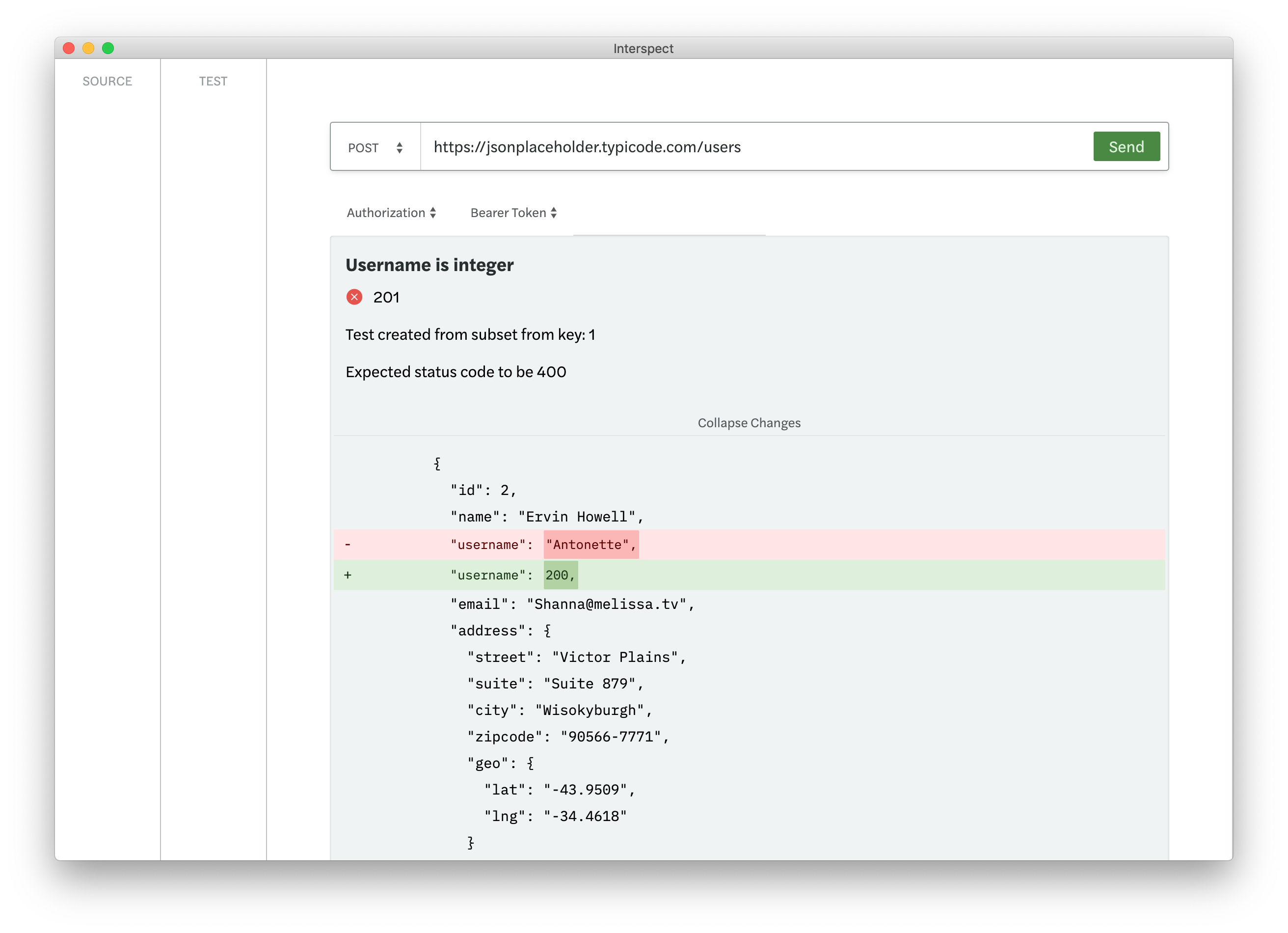Switch to the SOURCE tab
This screenshot has width=1288, height=933.
(x=107, y=81)
